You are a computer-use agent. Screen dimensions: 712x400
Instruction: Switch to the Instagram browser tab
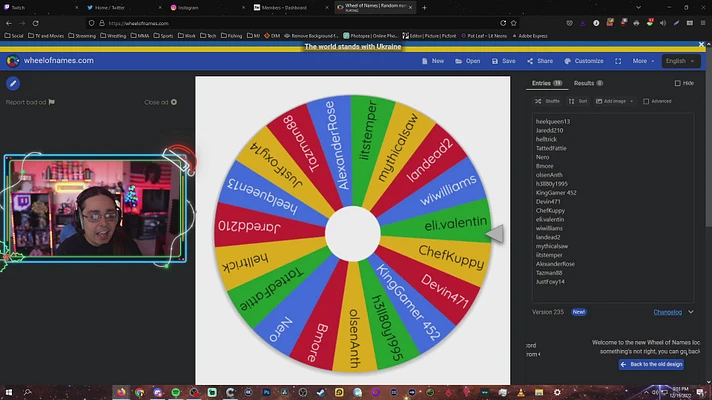(207, 7)
